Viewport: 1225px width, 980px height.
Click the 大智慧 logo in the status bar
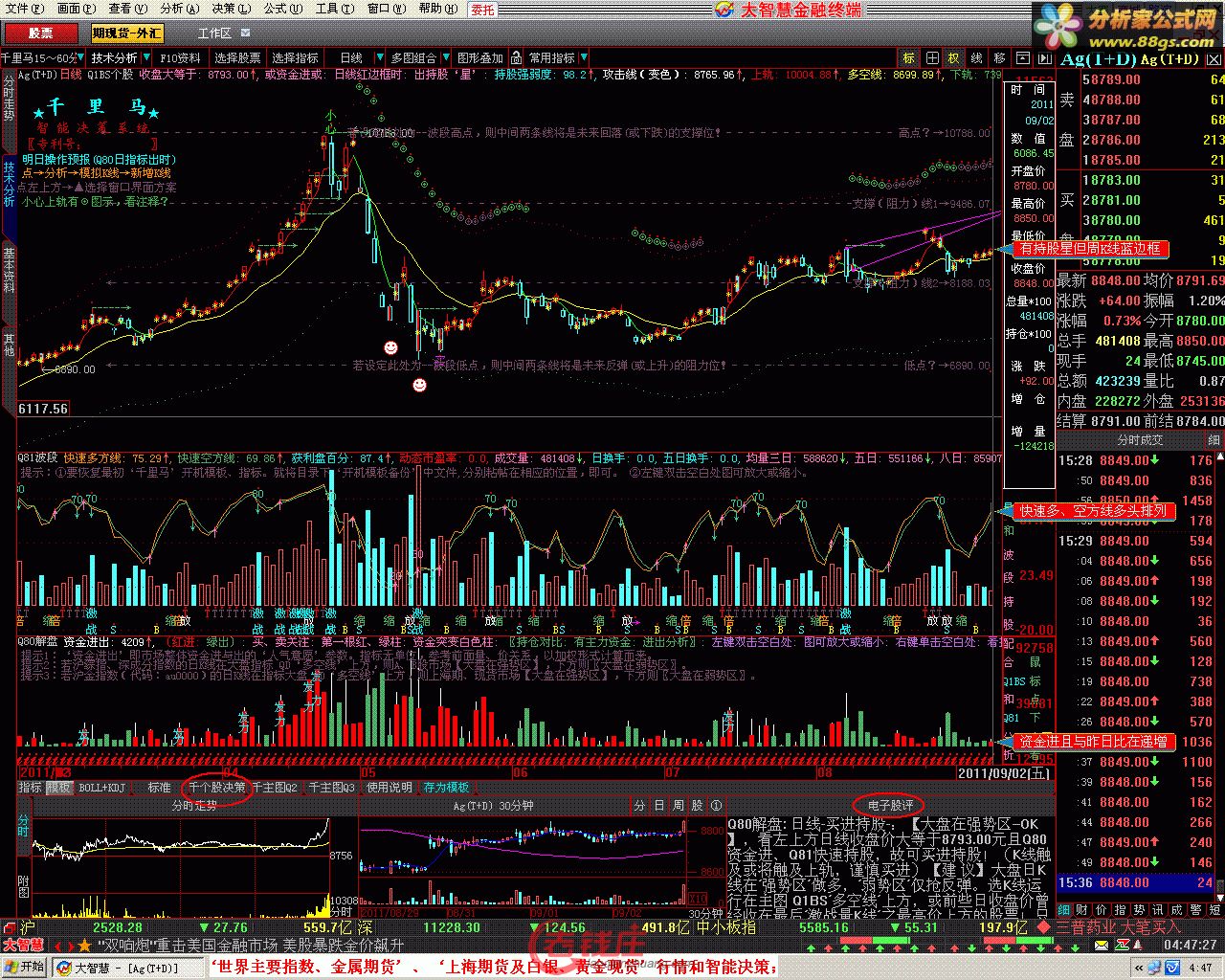point(23,945)
